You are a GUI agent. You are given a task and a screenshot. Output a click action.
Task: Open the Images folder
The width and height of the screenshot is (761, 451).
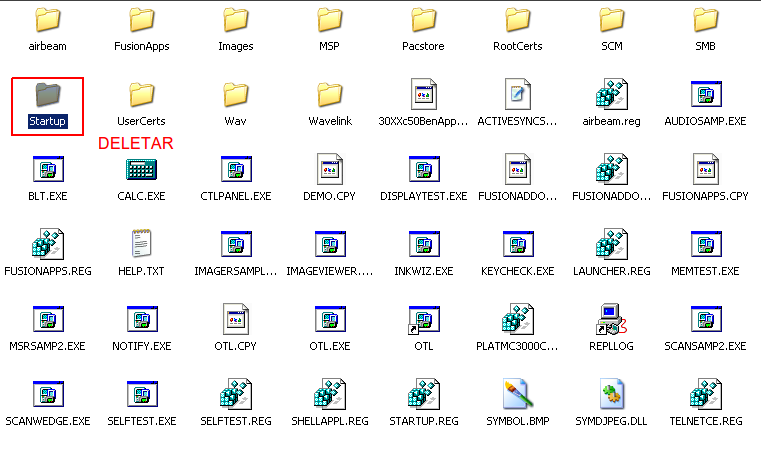(x=236, y=20)
